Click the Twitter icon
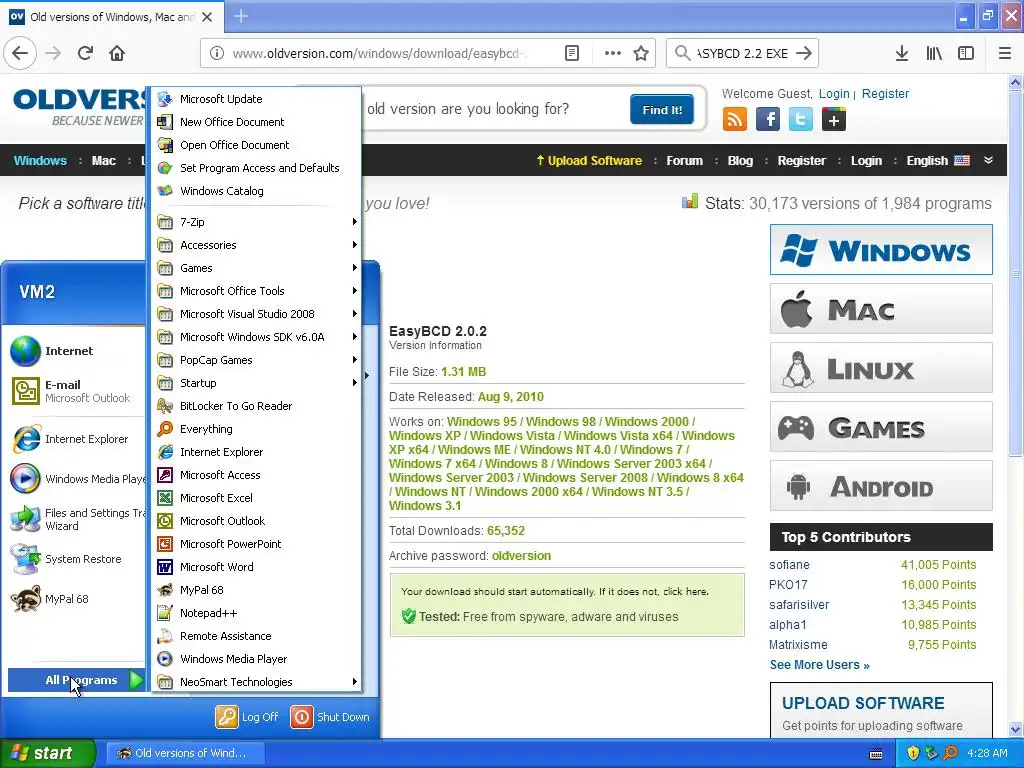 coord(801,120)
